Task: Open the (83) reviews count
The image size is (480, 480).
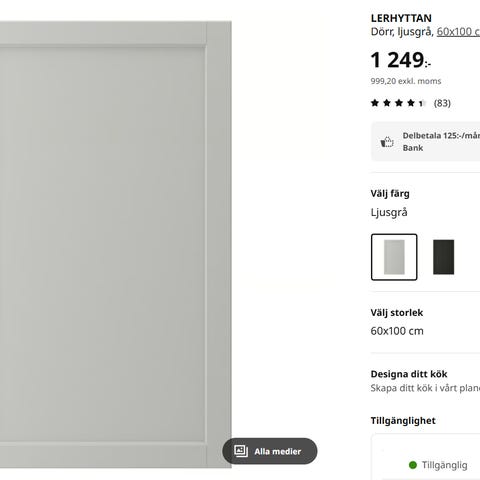Action: point(442,103)
